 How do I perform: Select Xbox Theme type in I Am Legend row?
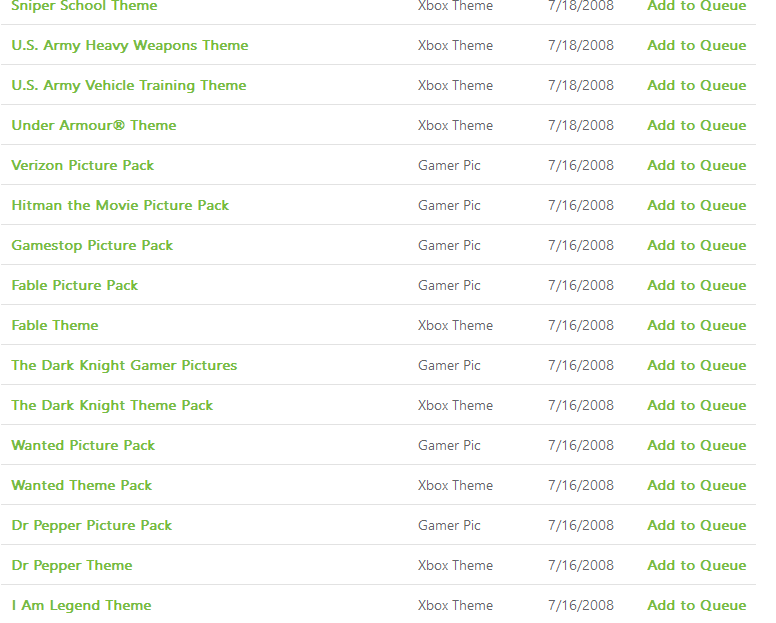coord(455,606)
